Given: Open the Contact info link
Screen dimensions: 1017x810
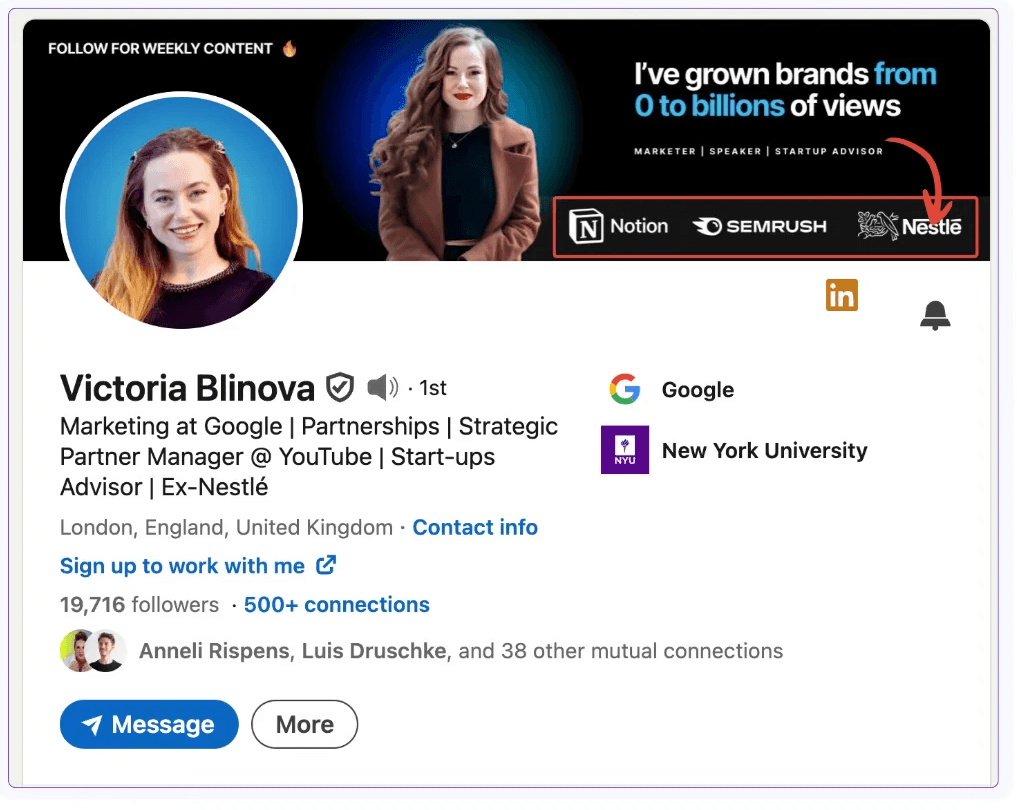Looking at the screenshot, I should (x=475, y=527).
